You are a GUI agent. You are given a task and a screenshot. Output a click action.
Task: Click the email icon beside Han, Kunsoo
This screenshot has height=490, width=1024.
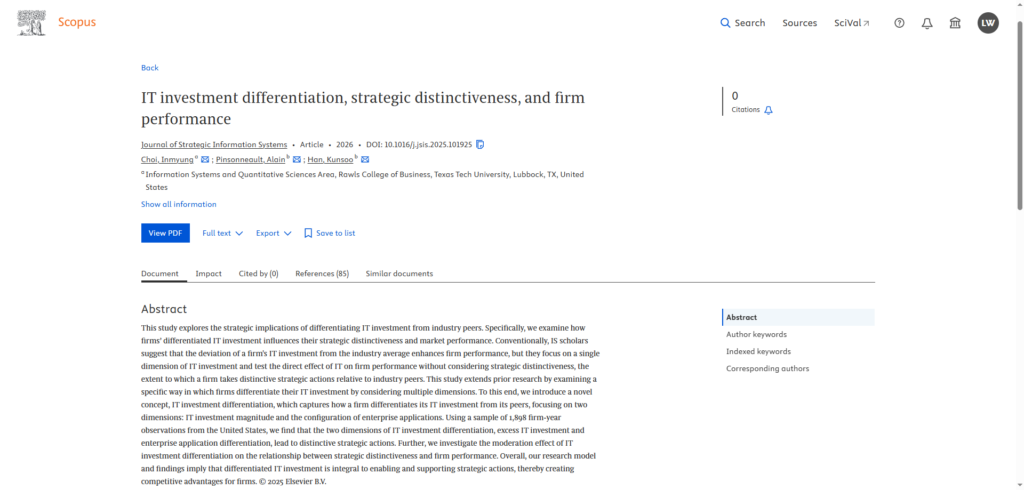coord(365,160)
